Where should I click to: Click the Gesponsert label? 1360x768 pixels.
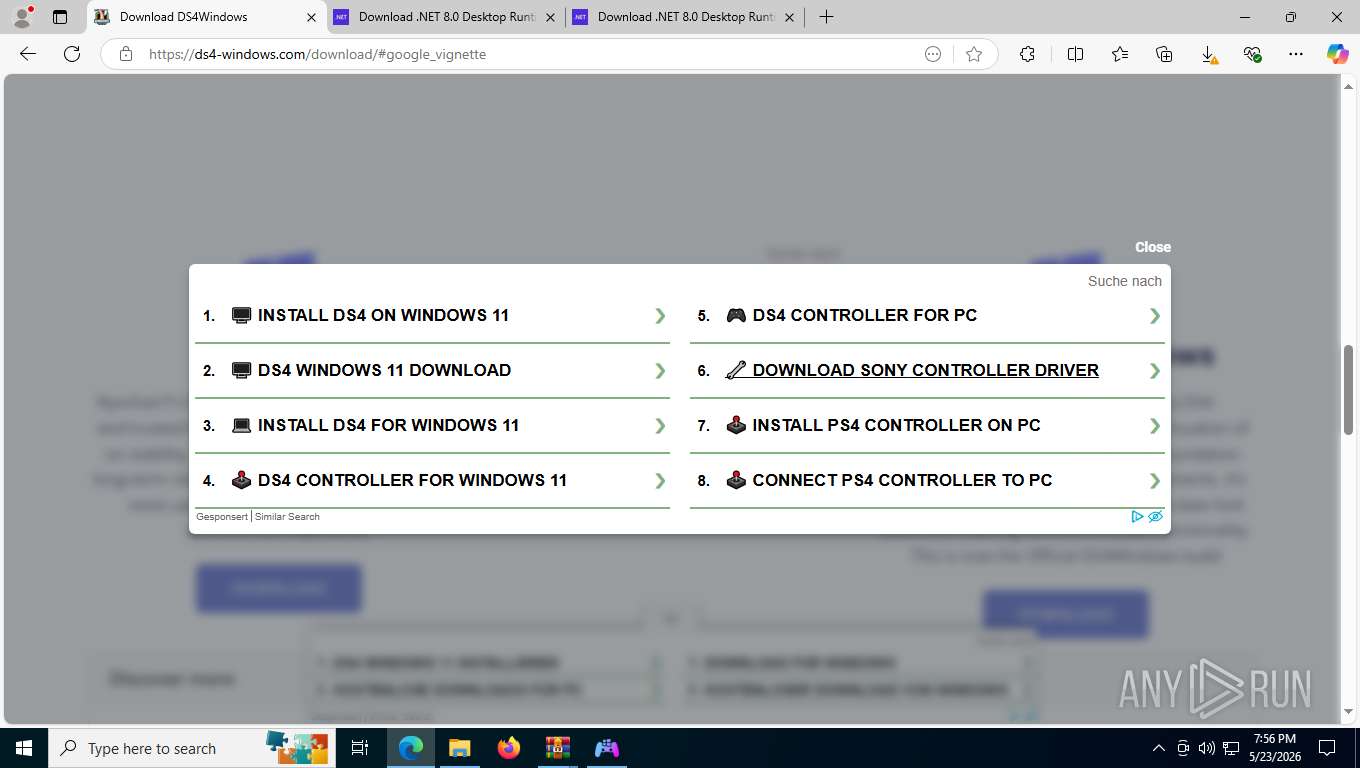point(222,517)
